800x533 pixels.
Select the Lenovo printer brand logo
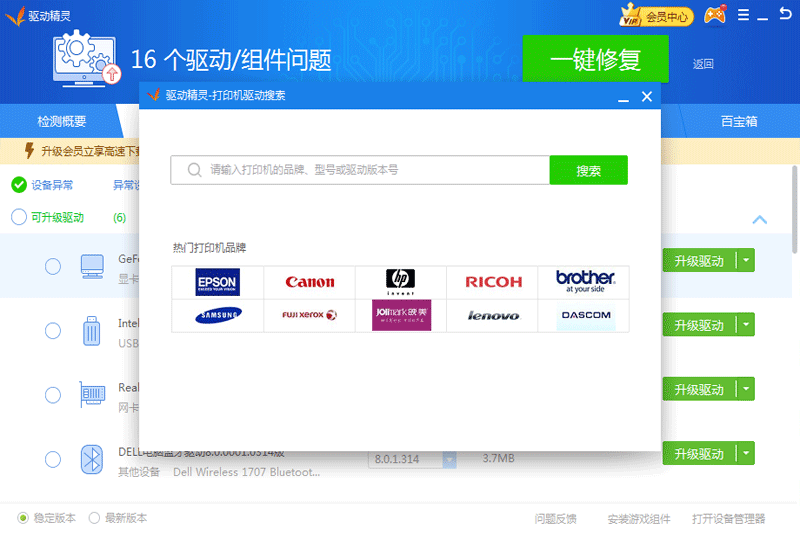pyautogui.click(x=493, y=316)
